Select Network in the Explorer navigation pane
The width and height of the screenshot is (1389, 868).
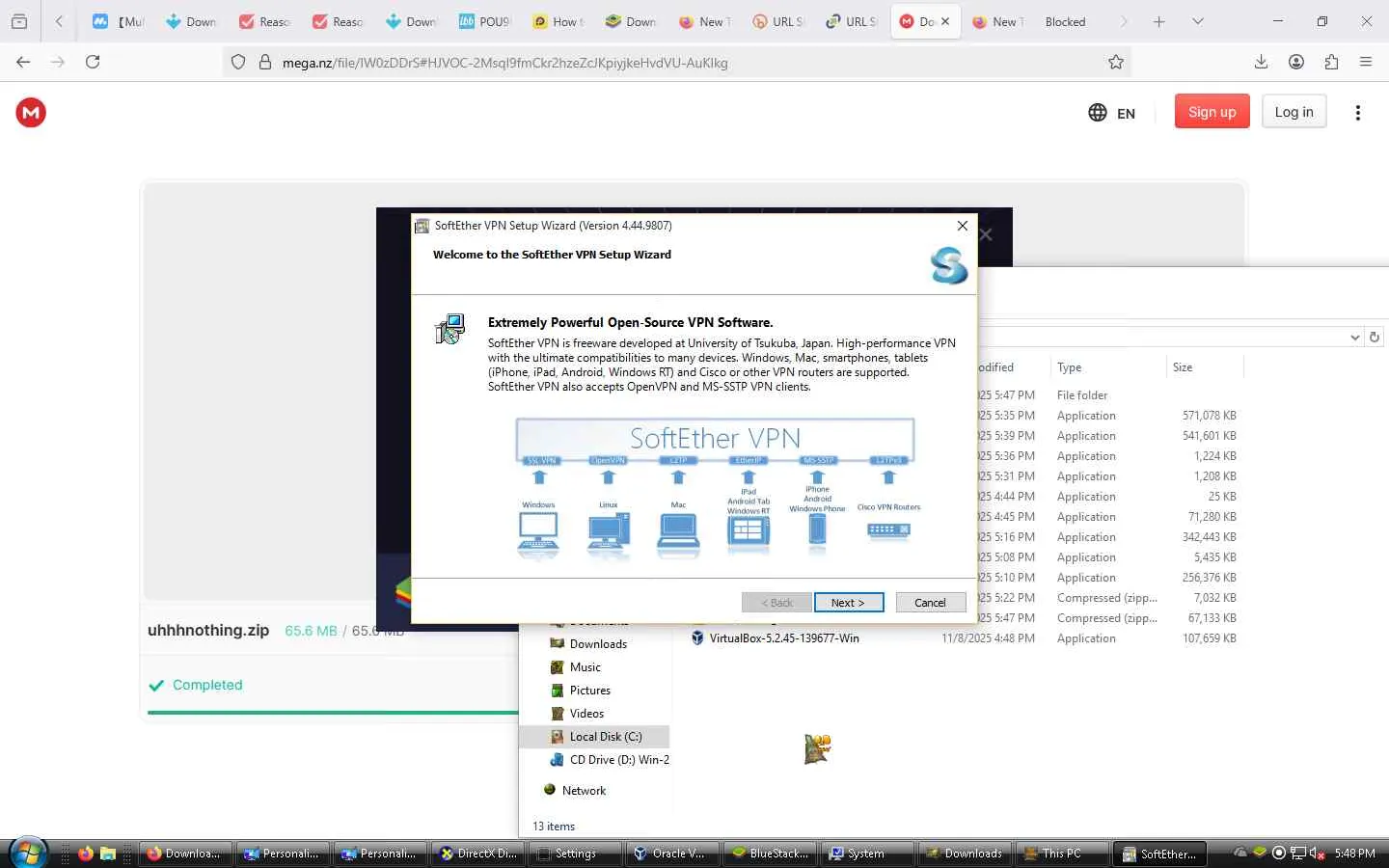point(584,791)
